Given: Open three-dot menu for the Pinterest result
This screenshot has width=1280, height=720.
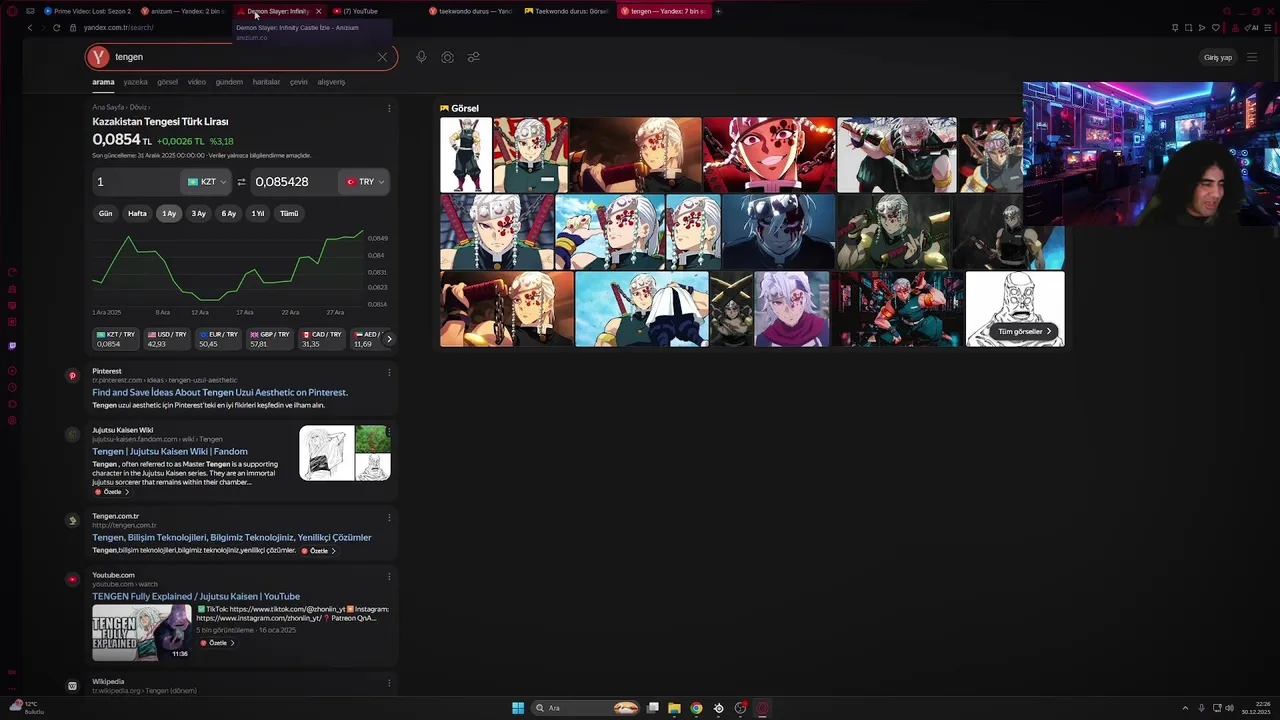Looking at the screenshot, I should 389,372.
